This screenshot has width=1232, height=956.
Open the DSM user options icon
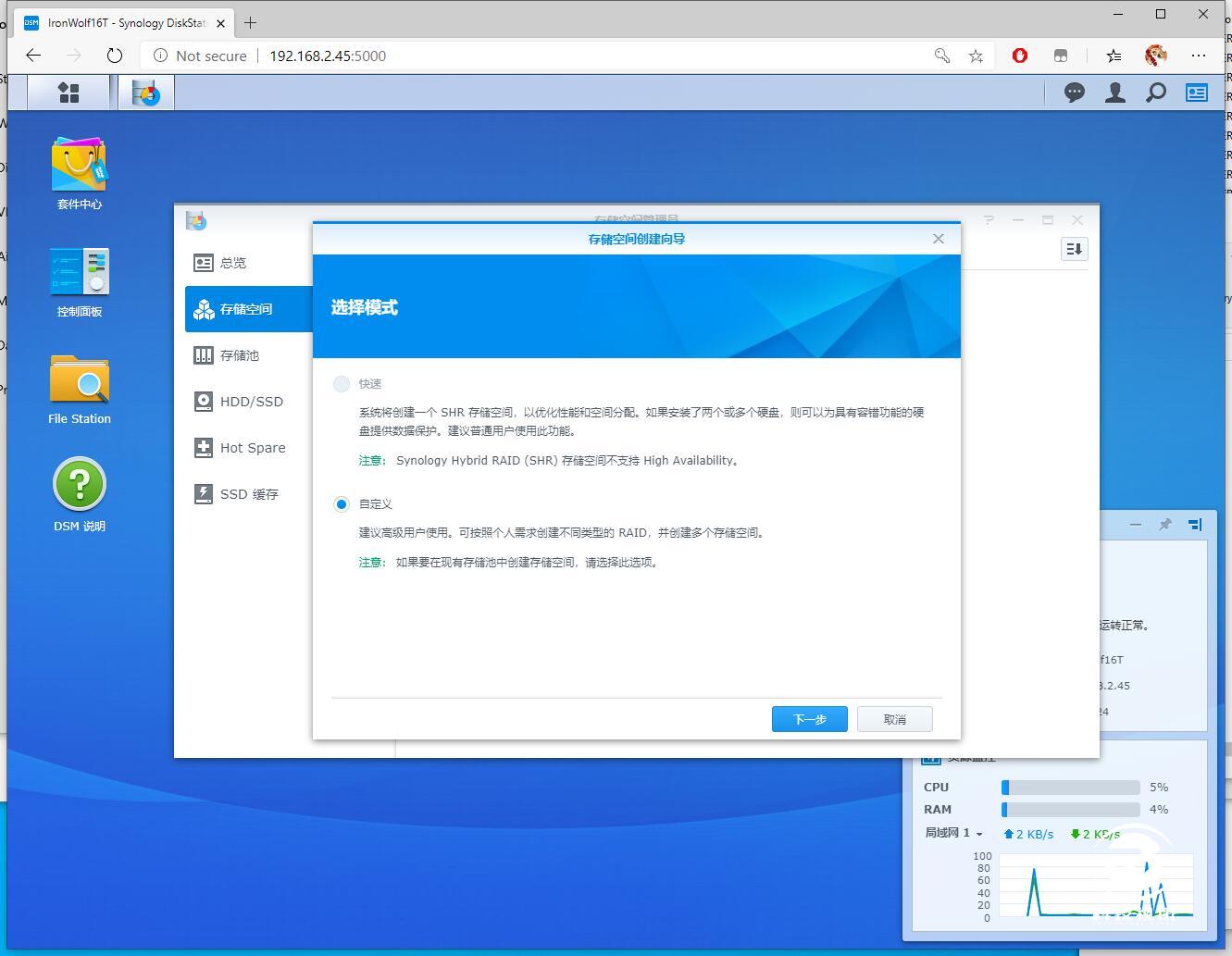1115,93
